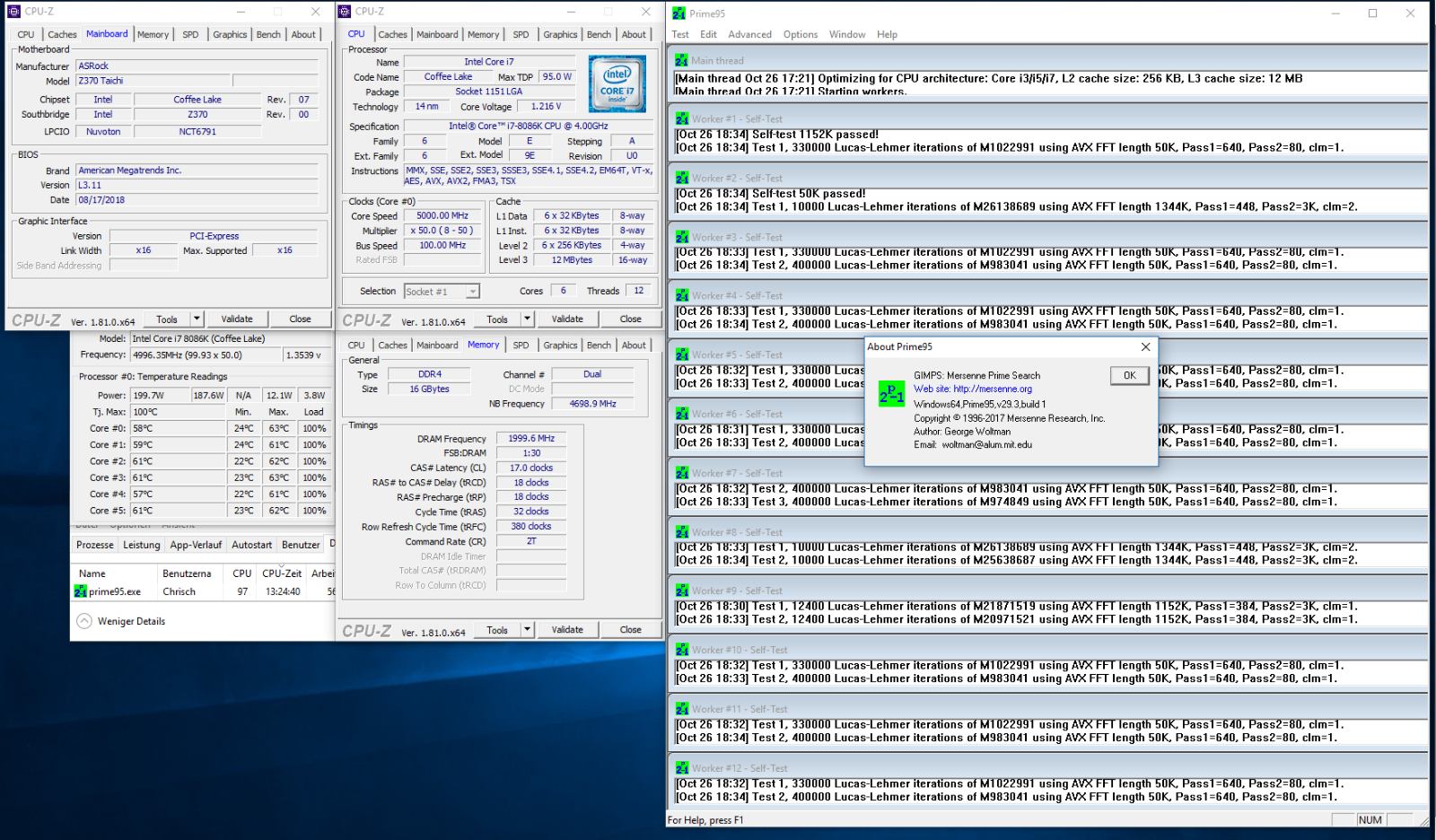The image size is (1436, 840).
Task: Select Bench tab in CPU-Z CPU window
Action: (599, 34)
